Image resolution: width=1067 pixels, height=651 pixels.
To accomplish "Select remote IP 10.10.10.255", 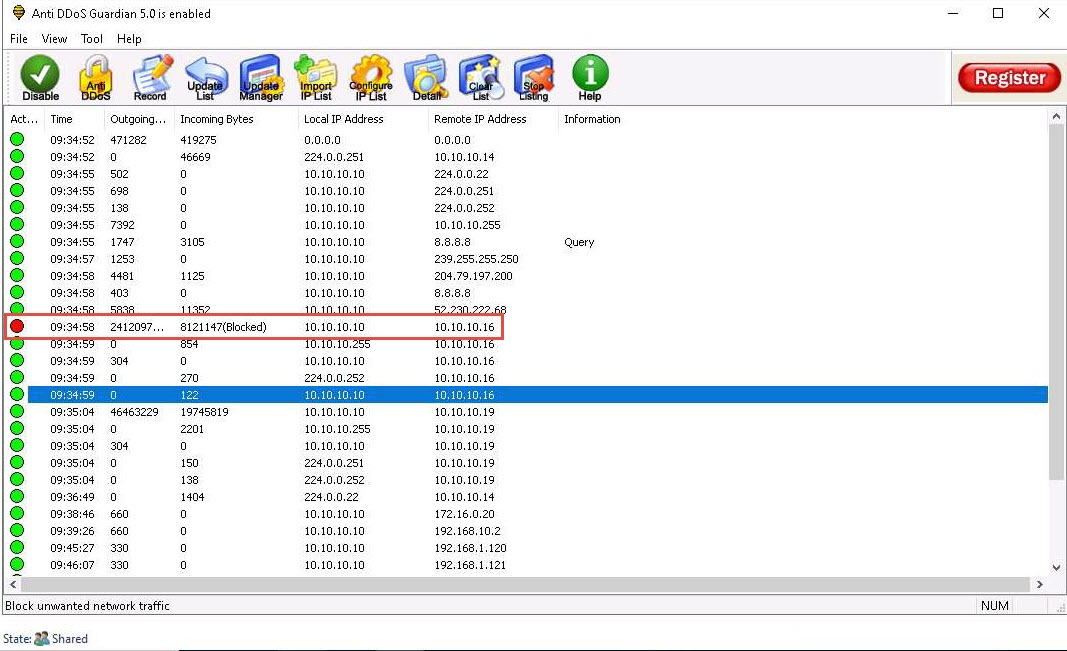I will [x=467, y=225].
